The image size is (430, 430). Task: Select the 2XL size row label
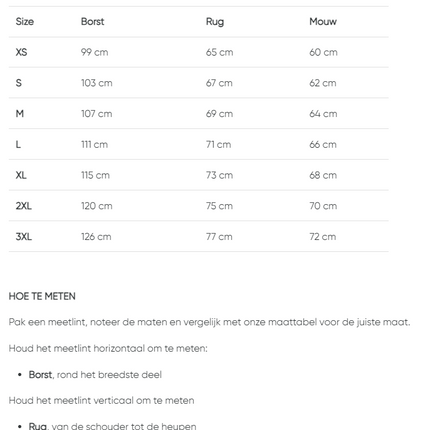[x=23, y=206]
